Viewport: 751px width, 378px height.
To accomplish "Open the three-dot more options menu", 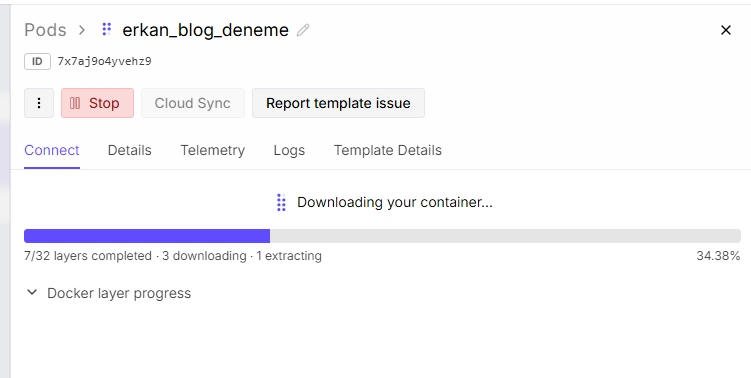I will coord(39,103).
